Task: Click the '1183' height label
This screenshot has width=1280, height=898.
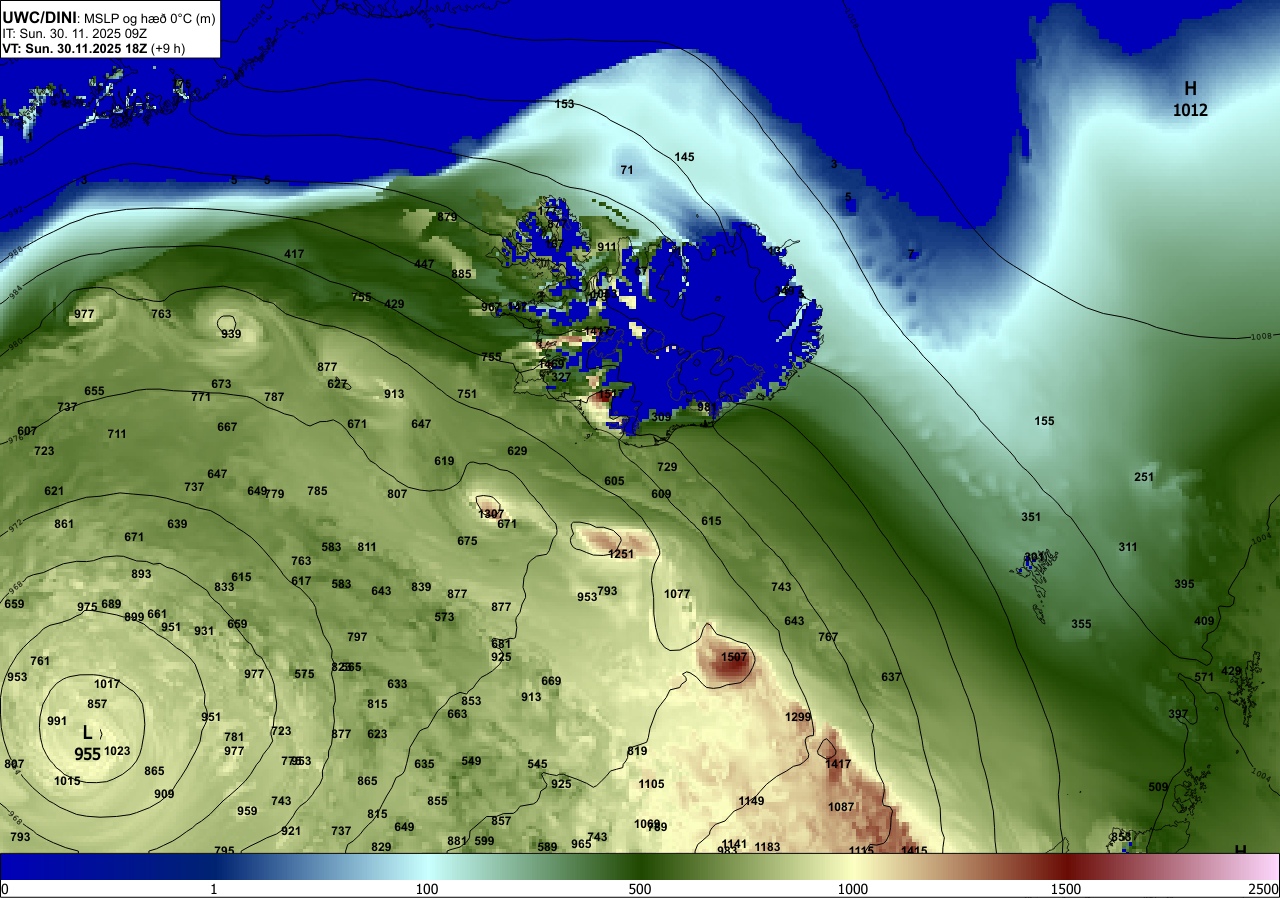Action: coord(767,847)
